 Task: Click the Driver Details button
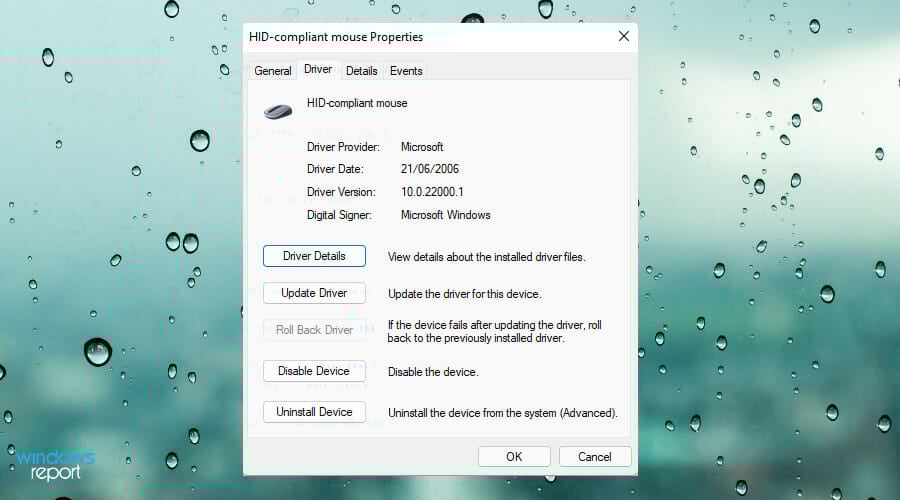[314, 256]
